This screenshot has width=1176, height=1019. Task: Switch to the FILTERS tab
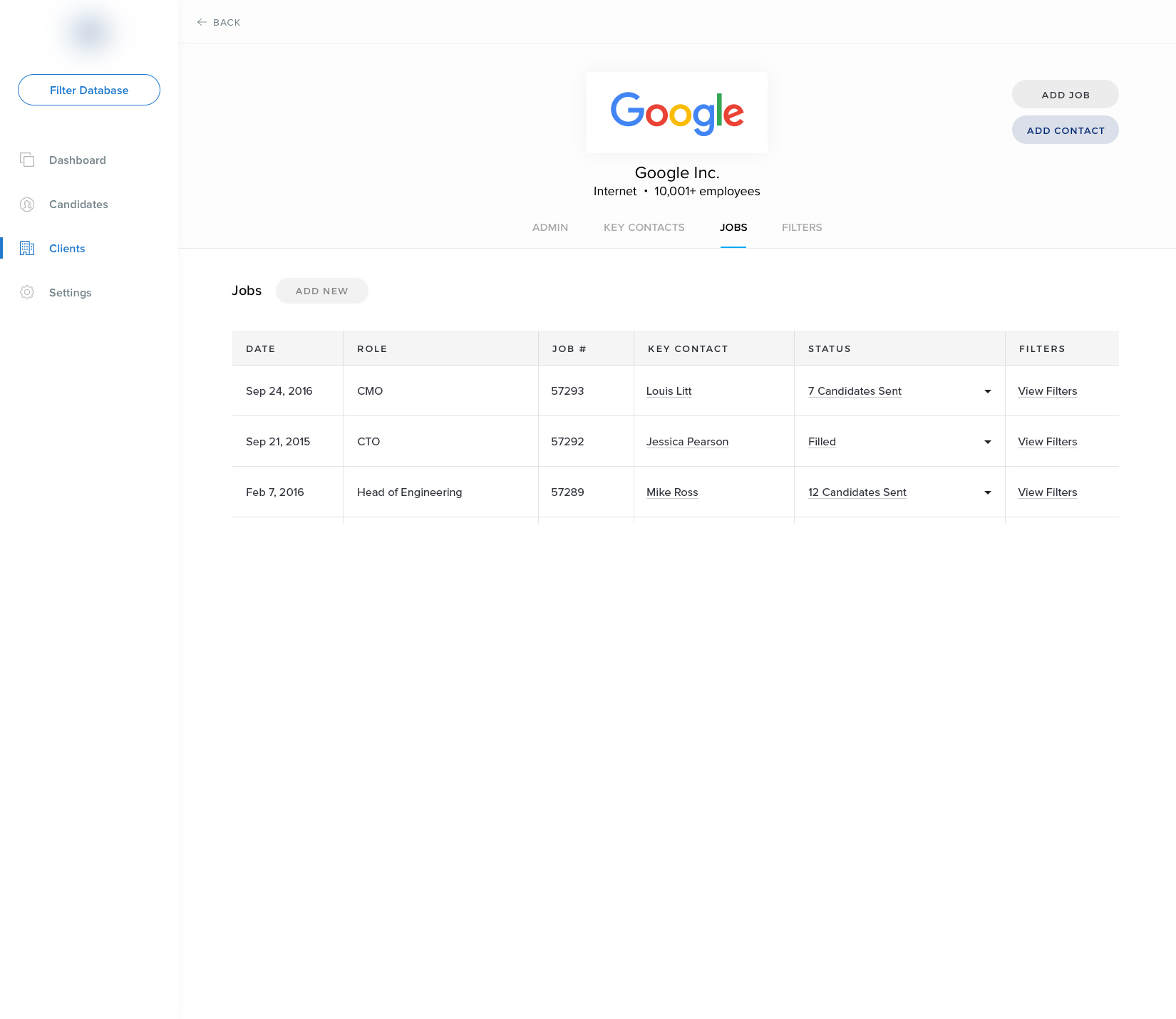pyautogui.click(x=802, y=227)
